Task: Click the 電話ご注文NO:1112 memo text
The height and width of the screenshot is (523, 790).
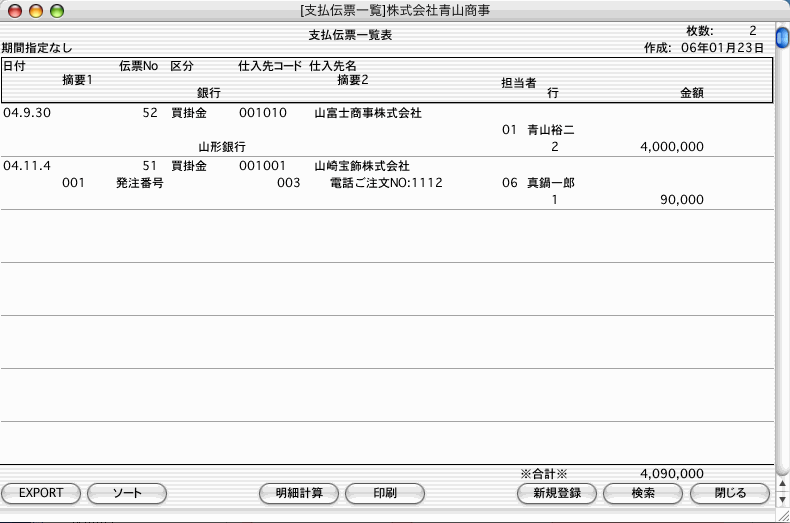Action: [x=386, y=183]
